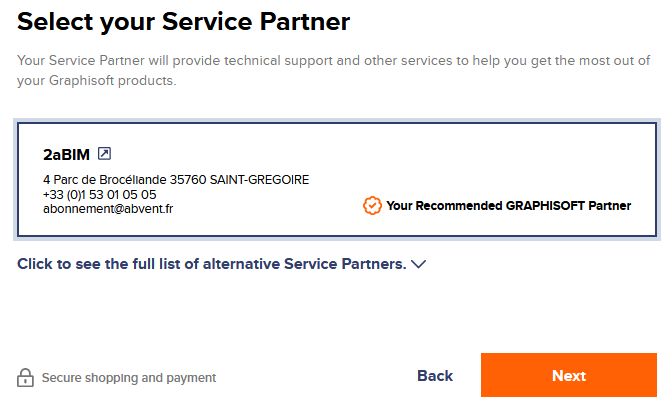The height and width of the screenshot is (411, 668).
Task: Click the Select your Service Partner heading
Action: point(184,21)
